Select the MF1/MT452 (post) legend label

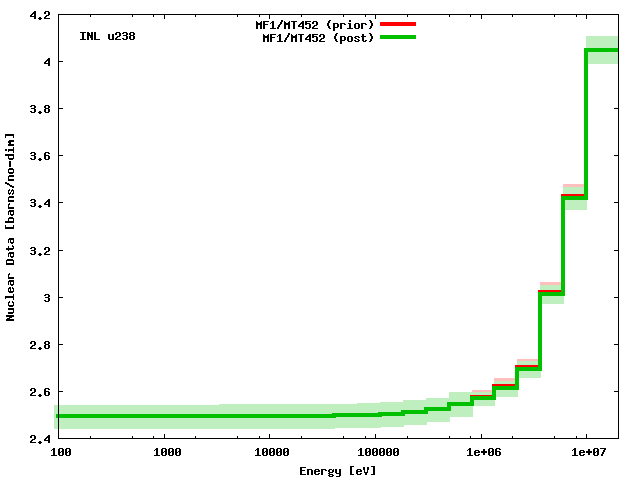tap(318, 37)
